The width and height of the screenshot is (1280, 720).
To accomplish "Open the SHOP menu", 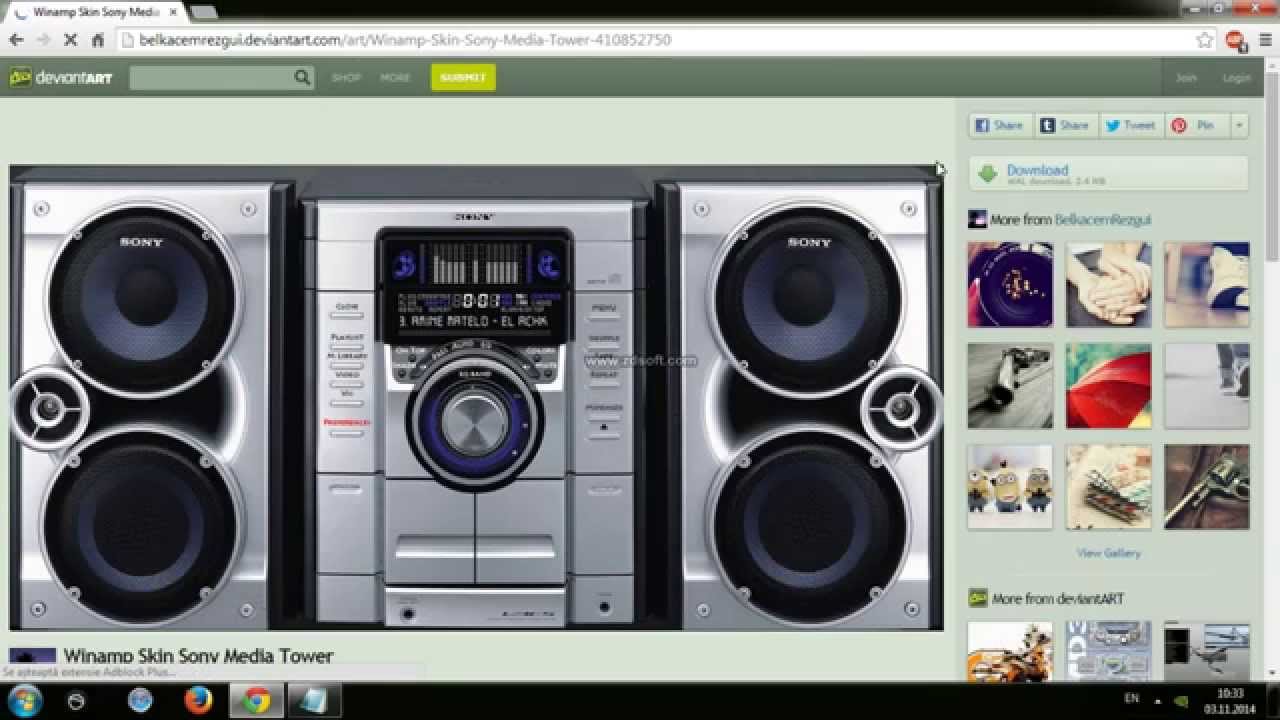I will point(346,77).
